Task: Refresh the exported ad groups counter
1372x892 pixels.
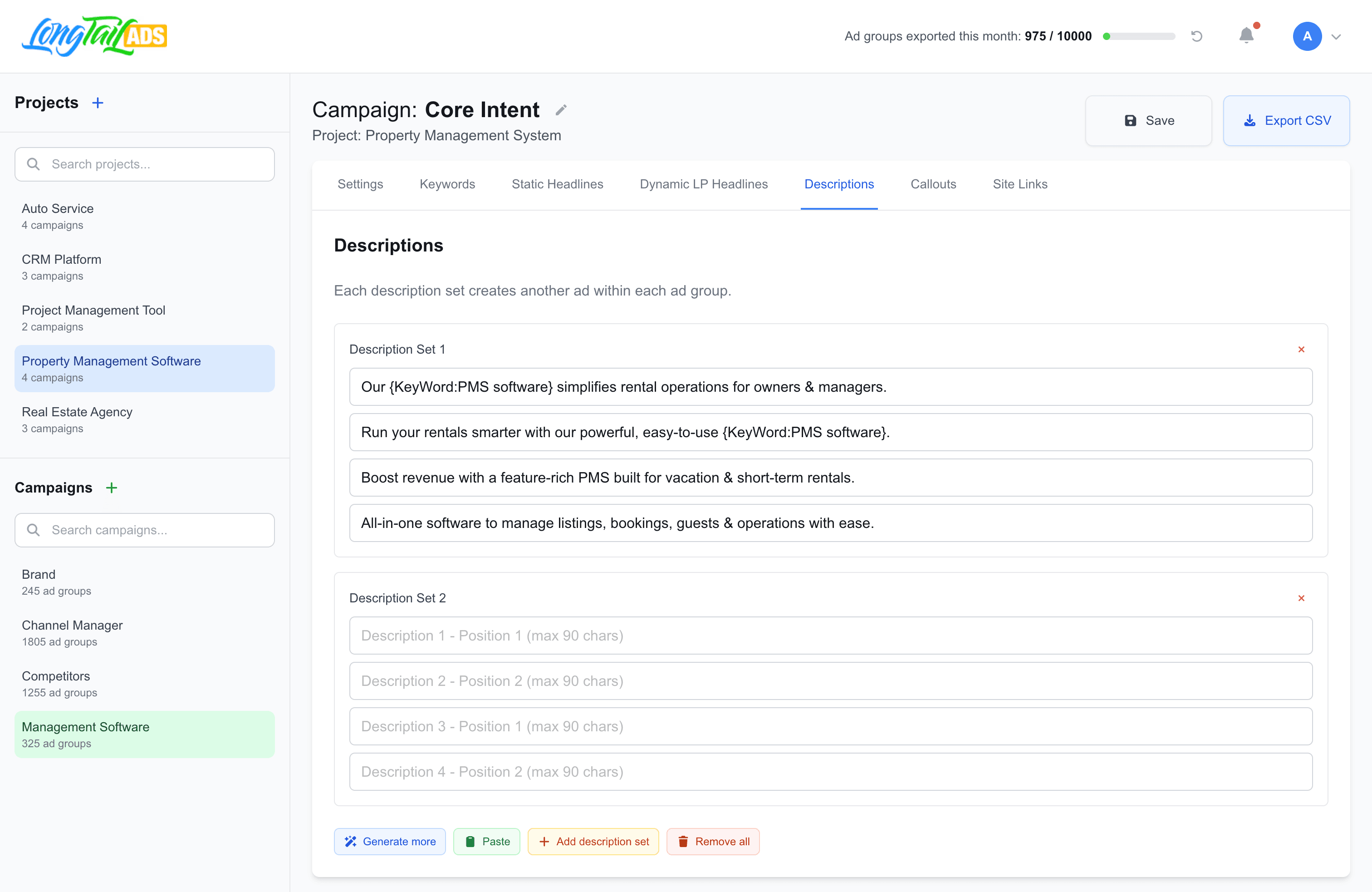Action: point(1197,36)
